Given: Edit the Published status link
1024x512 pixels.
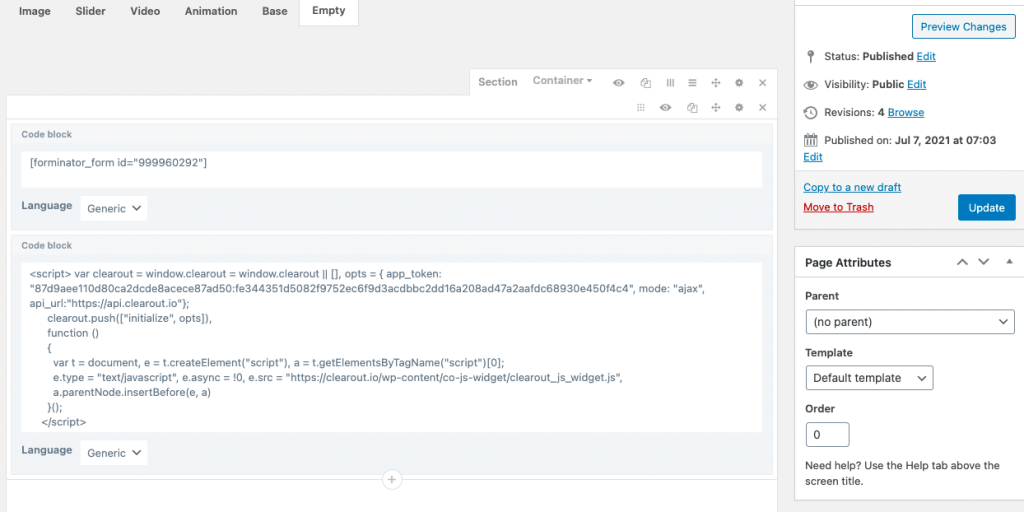Looking at the screenshot, I should pos(925,56).
